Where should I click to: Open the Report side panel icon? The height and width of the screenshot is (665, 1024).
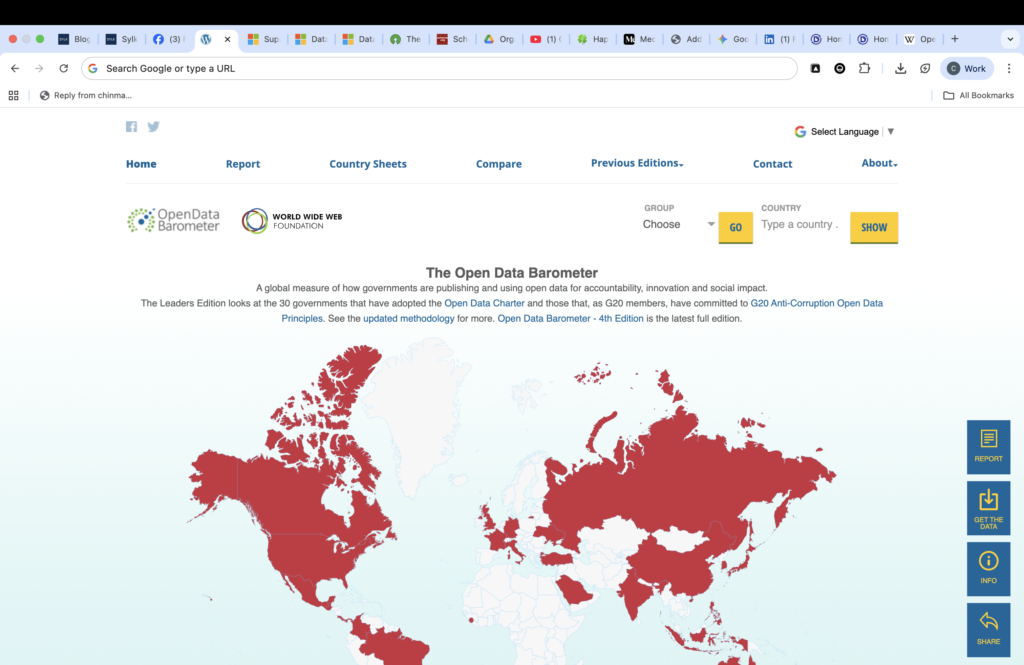pos(988,446)
